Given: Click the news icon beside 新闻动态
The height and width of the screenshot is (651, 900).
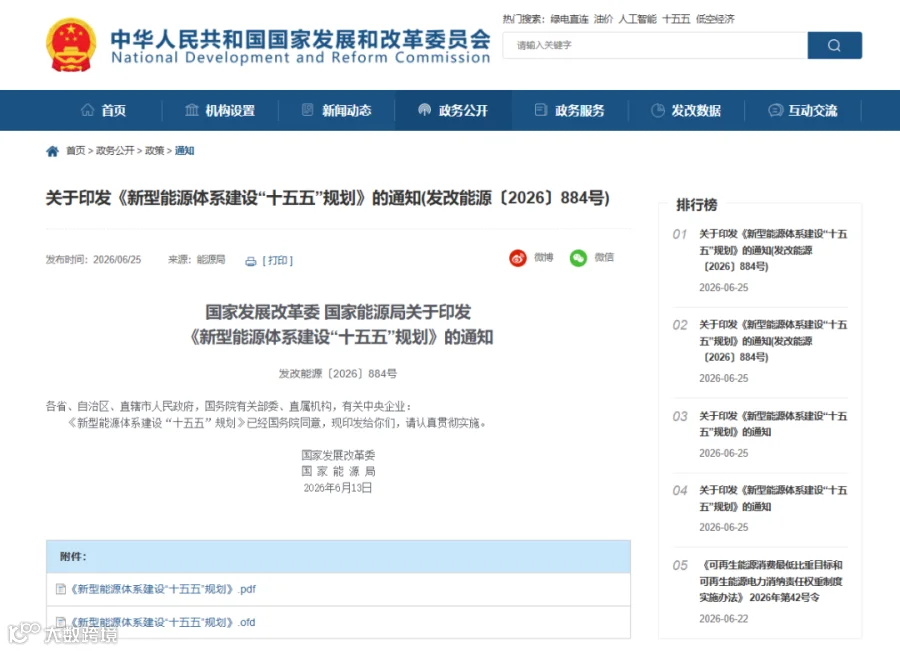Looking at the screenshot, I should tap(308, 110).
